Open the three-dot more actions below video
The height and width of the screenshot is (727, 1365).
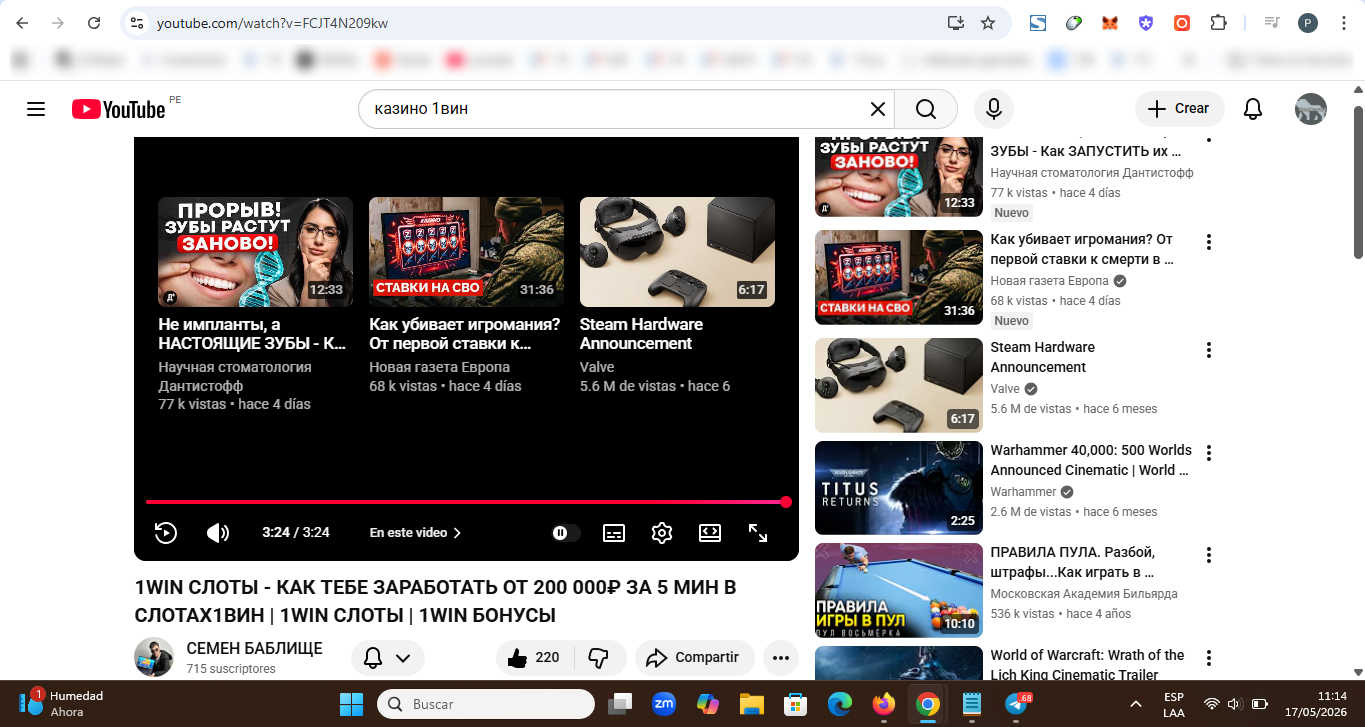pos(780,657)
